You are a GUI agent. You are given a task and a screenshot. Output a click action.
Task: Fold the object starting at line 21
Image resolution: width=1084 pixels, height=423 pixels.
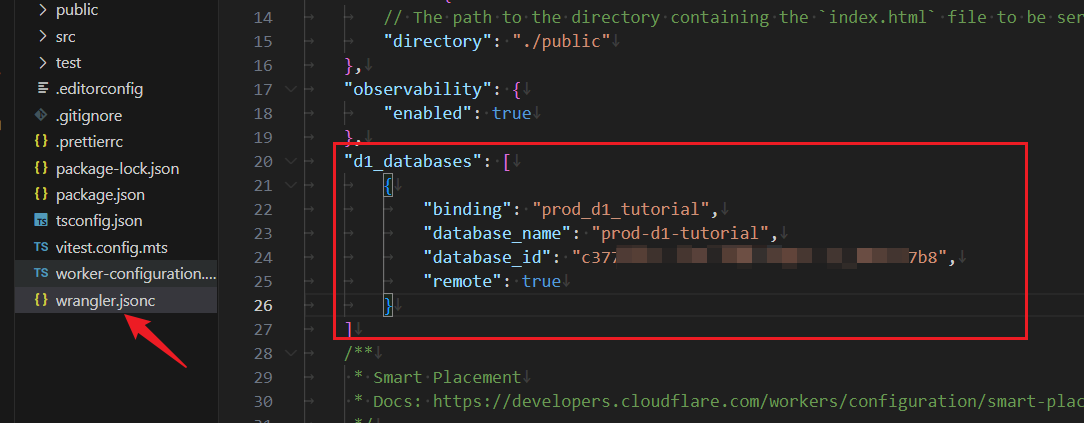291,186
